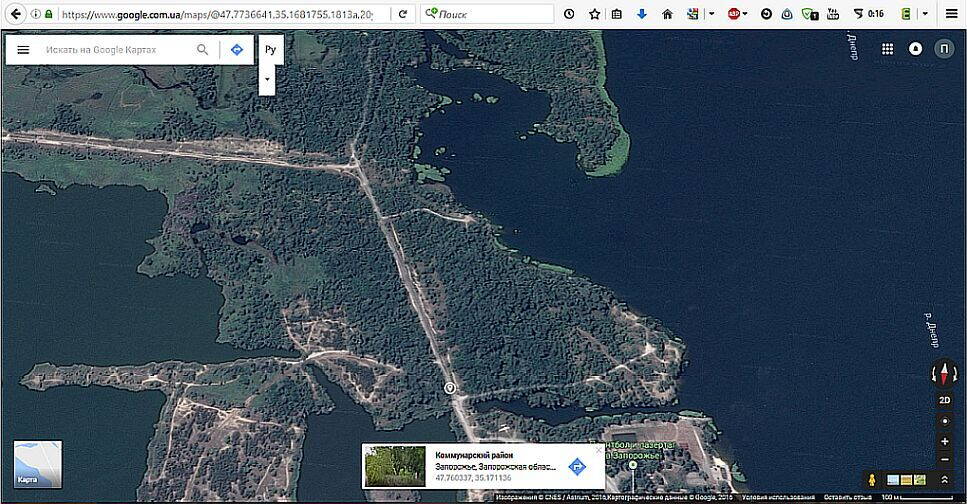
Task: Click the search magnifier in Maps
Action: click(203, 49)
